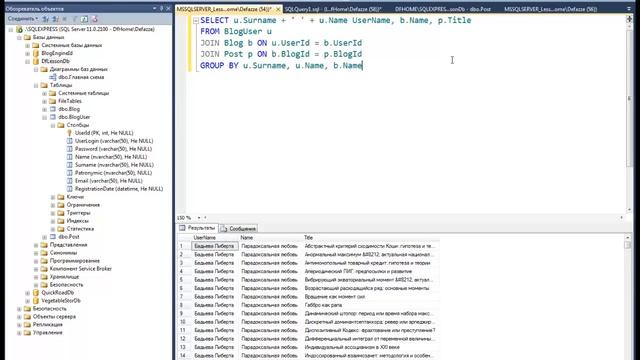Click the results grid vertical scrollbar thumb
The image size is (640, 360).
coord(627,245)
